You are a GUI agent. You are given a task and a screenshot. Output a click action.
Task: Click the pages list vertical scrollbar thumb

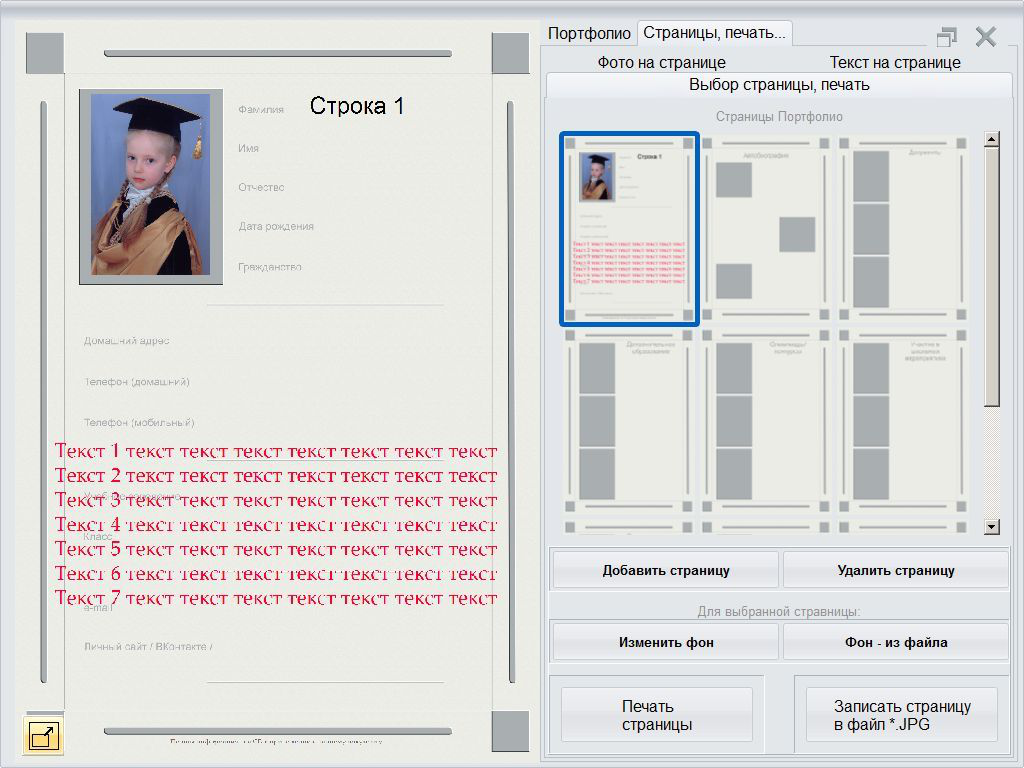(992, 277)
